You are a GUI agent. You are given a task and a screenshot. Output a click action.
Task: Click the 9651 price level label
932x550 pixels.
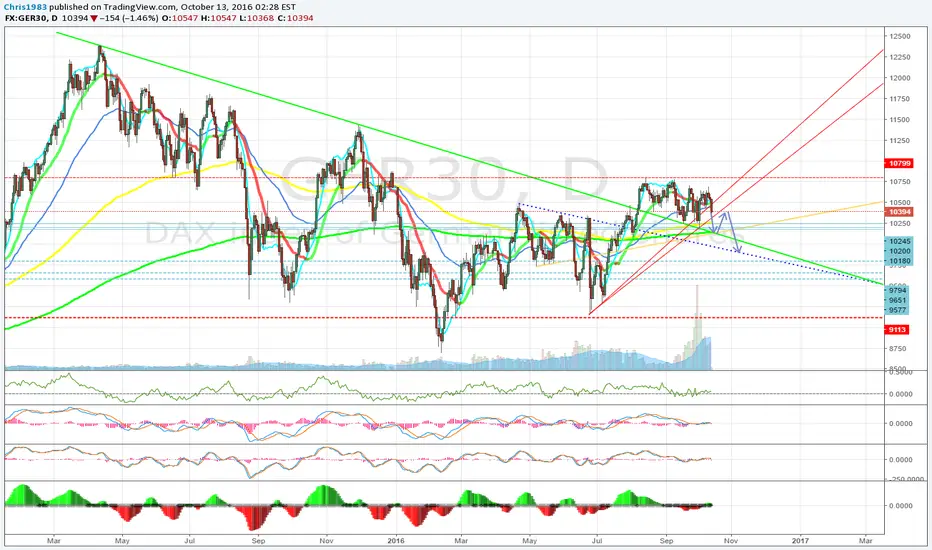coord(898,300)
